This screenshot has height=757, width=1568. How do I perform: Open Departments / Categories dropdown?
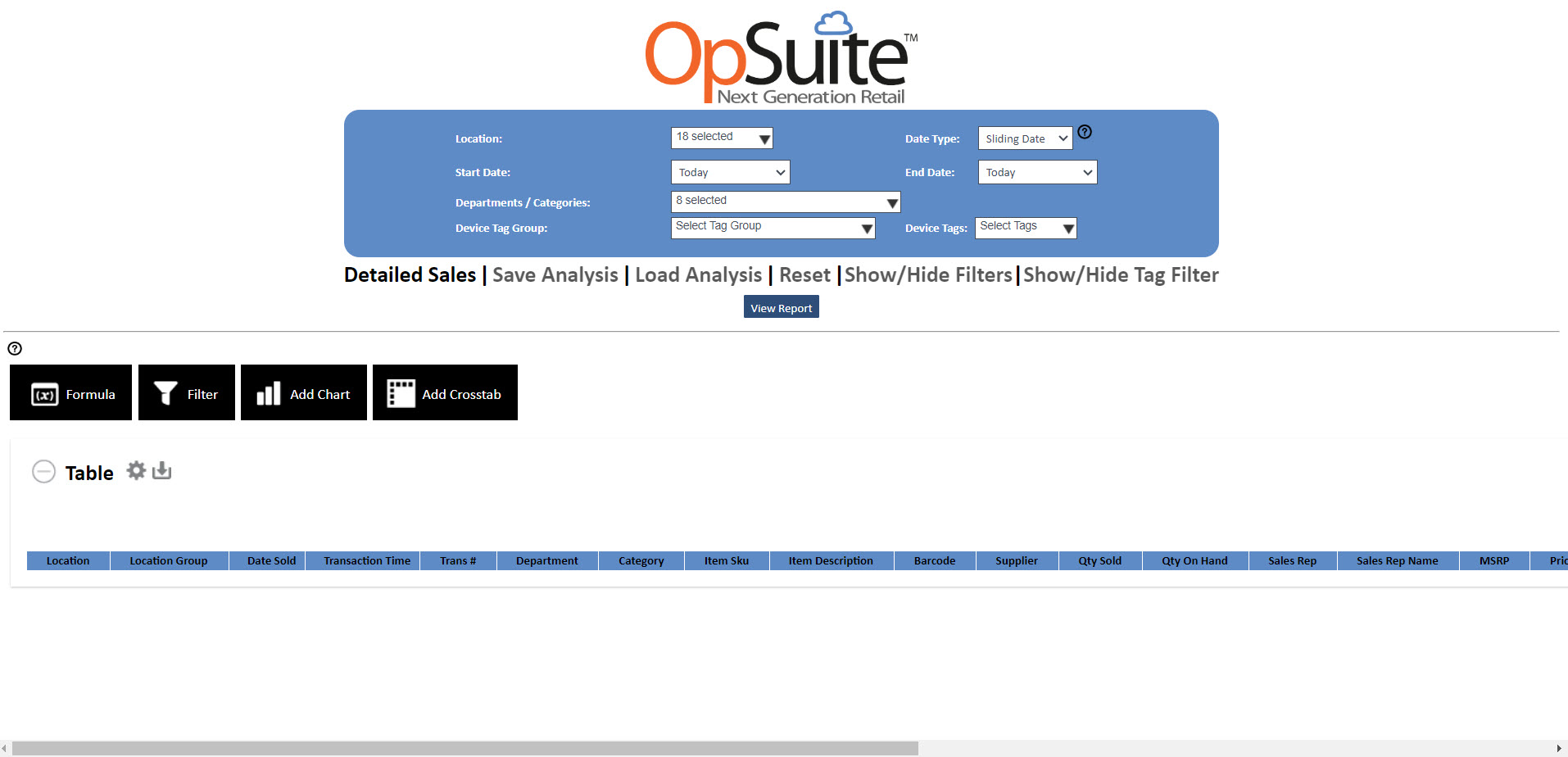pos(786,202)
